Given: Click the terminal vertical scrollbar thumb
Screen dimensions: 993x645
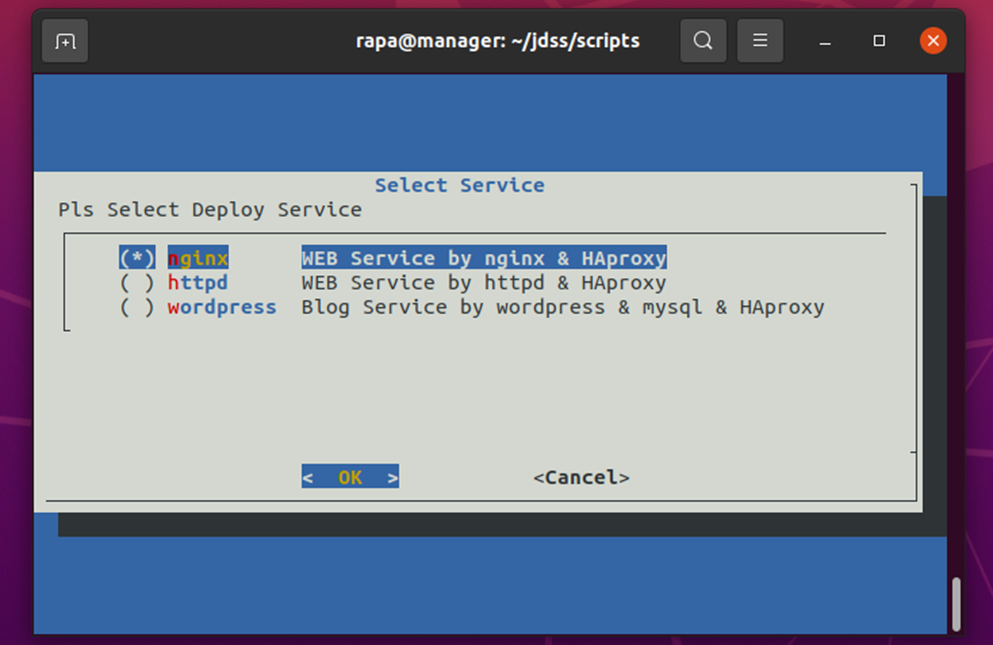Looking at the screenshot, I should click(x=956, y=604).
